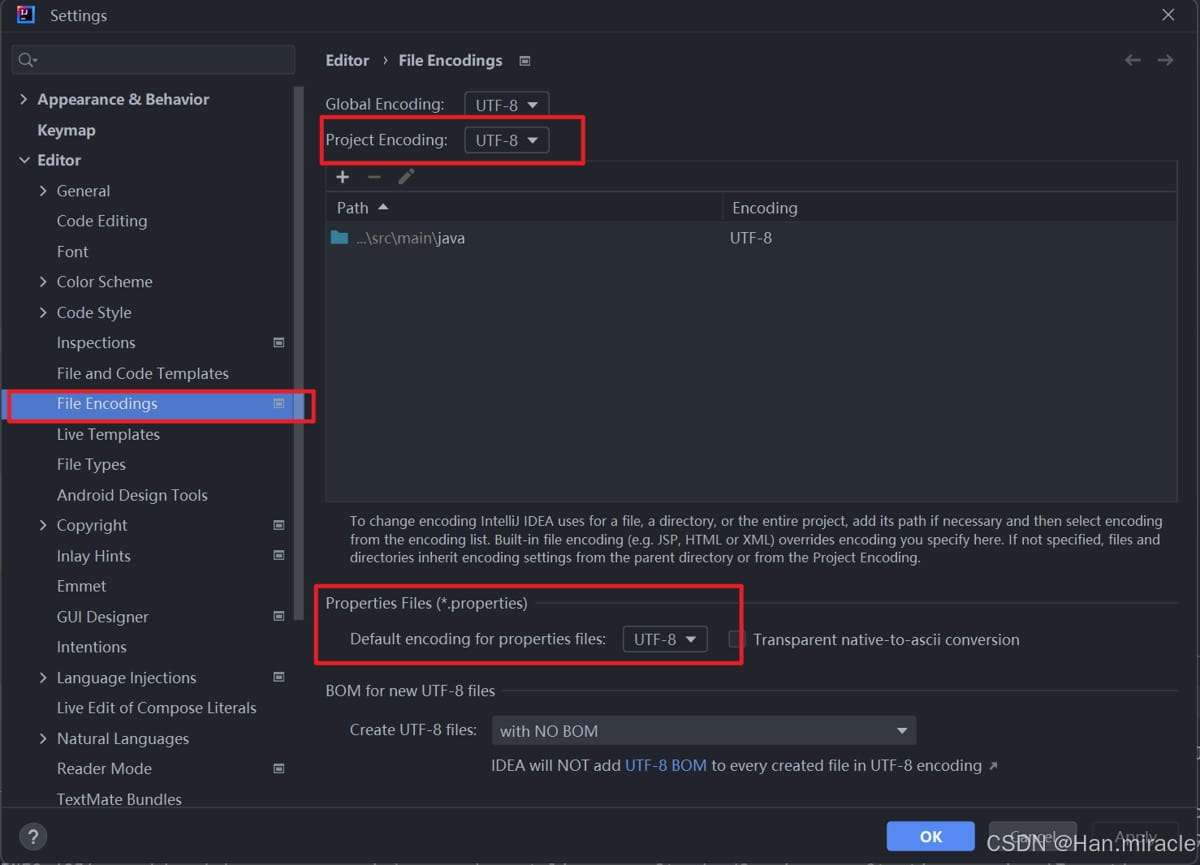Select File Types in settings tree
Image resolution: width=1200 pixels, height=865 pixels.
tap(91, 464)
